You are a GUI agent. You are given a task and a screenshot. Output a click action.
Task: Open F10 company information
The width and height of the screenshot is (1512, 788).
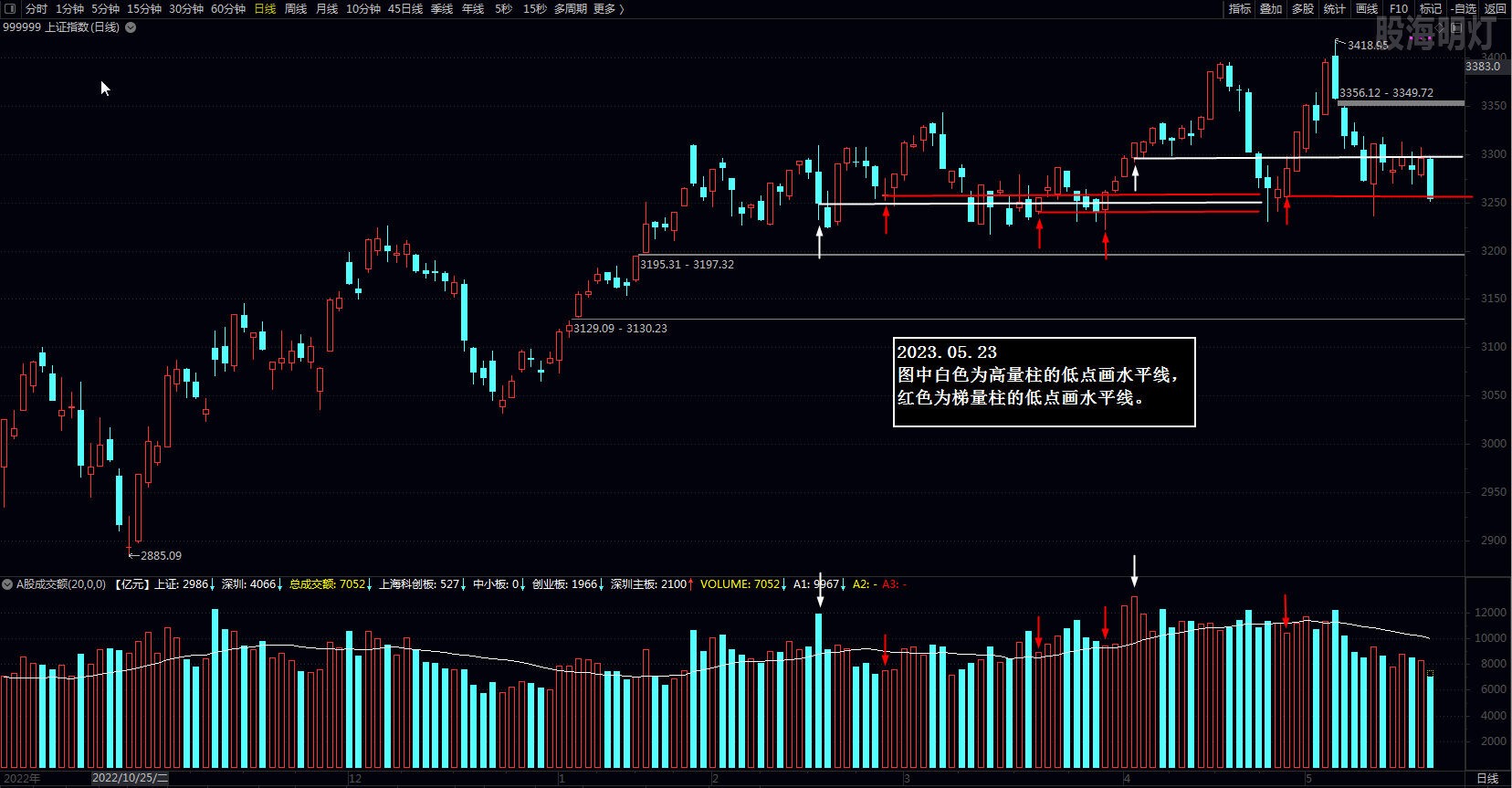tap(1399, 8)
